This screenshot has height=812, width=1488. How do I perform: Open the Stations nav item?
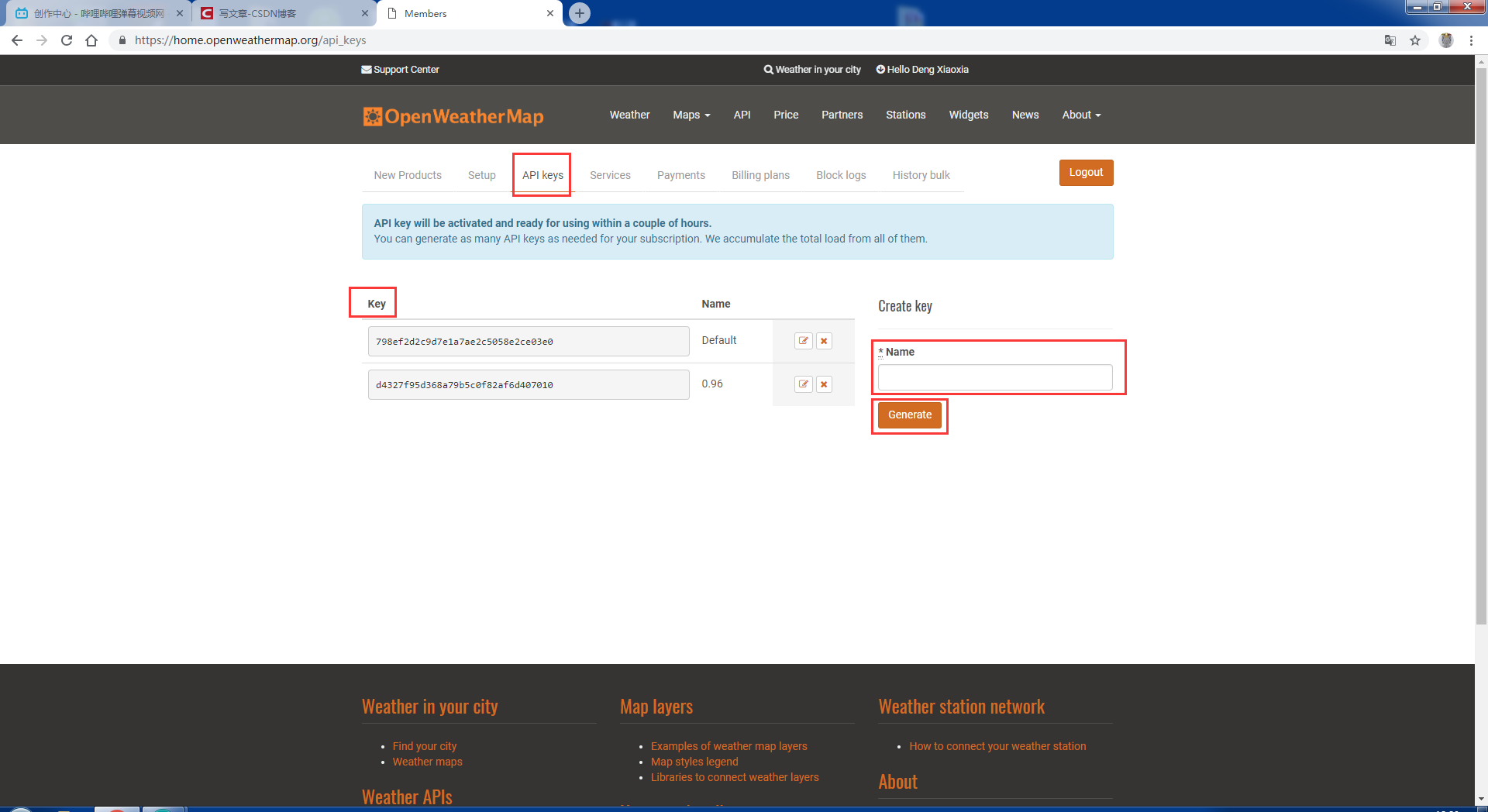905,115
